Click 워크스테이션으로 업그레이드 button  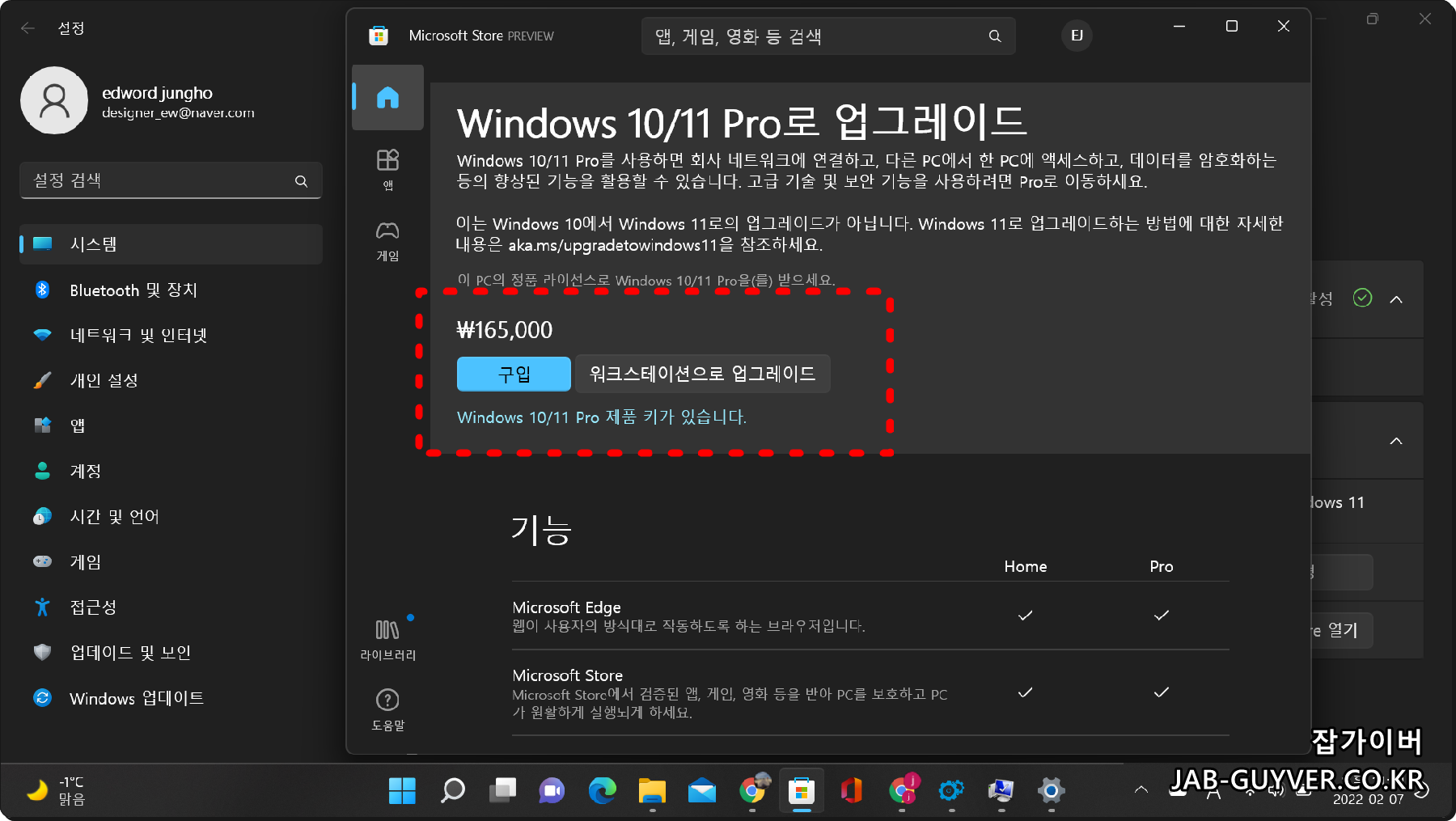[x=702, y=374]
